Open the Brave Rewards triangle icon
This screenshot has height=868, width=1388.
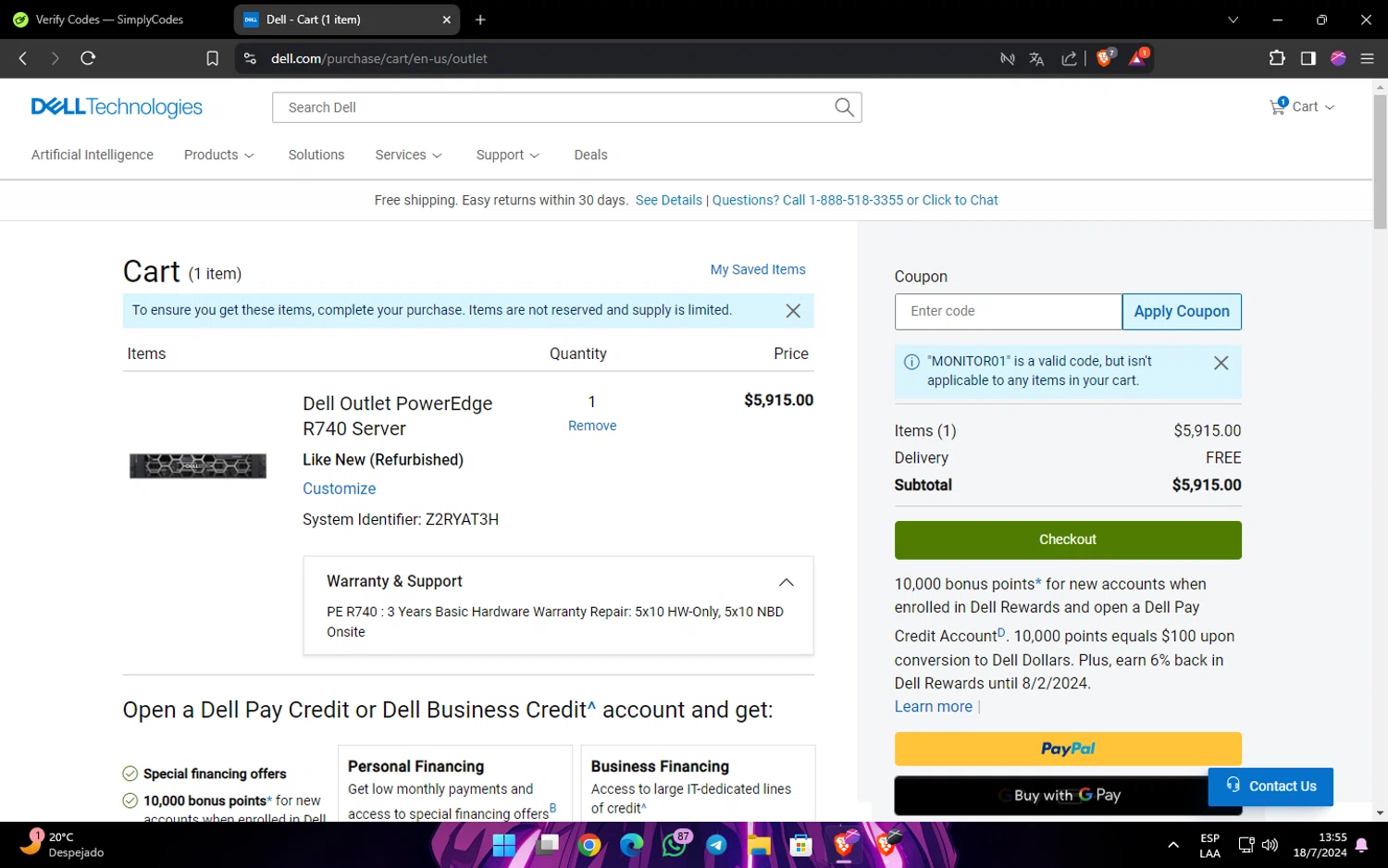(1138, 57)
